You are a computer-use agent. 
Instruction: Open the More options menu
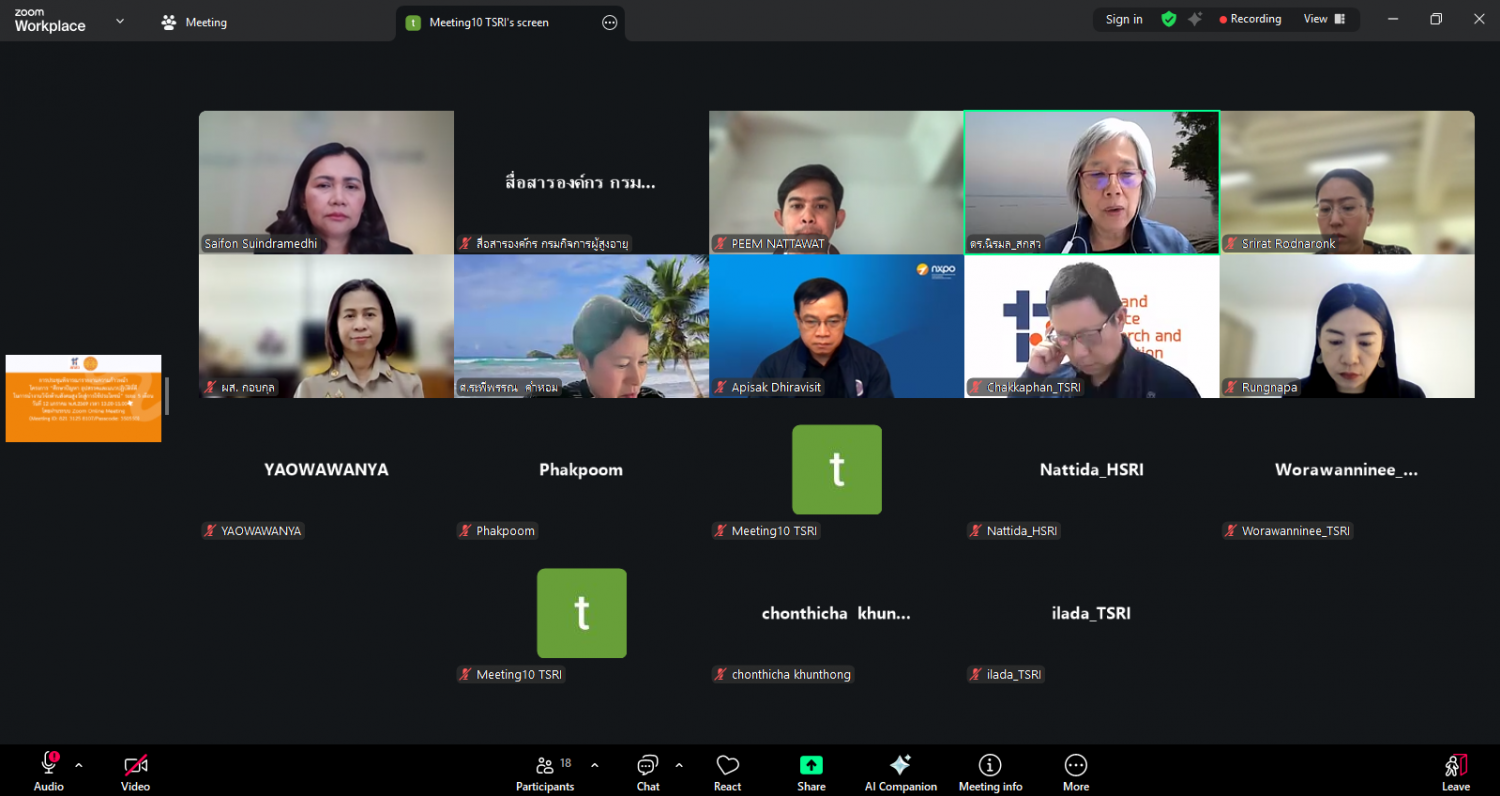click(x=1076, y=772)
